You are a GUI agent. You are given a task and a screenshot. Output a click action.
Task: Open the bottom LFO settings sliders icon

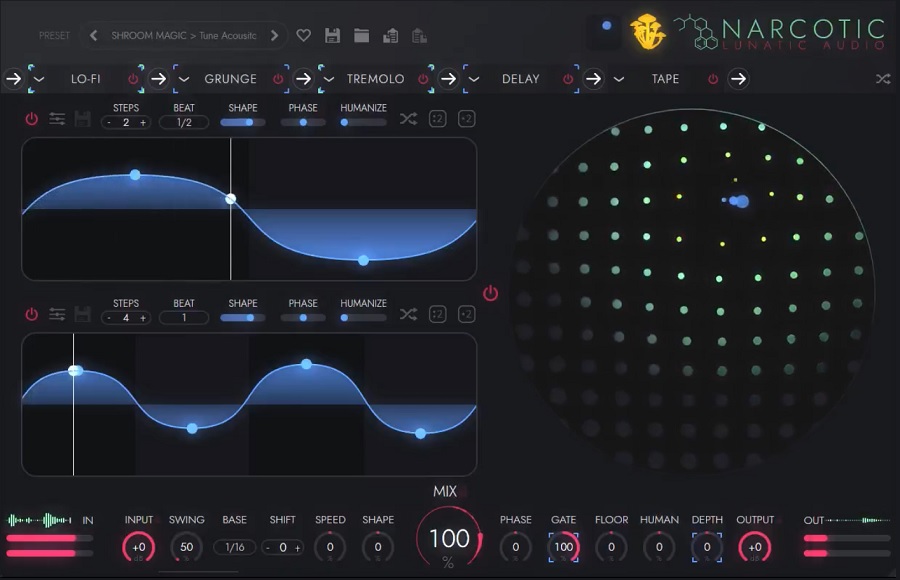coord(57,315)
